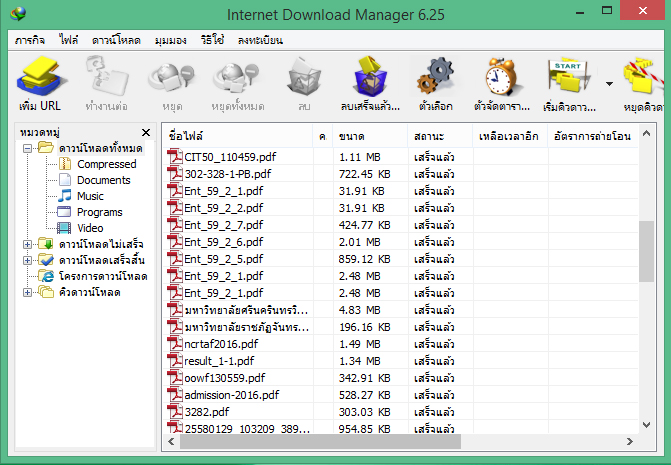
Task: Sort by เหลือเวลาอีก column header
Action: (510, 136)
